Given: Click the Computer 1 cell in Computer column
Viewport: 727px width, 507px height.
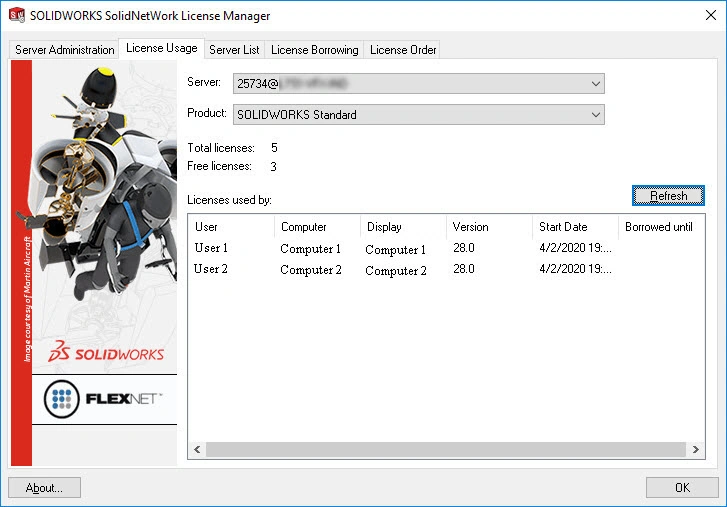Looking at the screenshot, I should (x=311, y=249).
